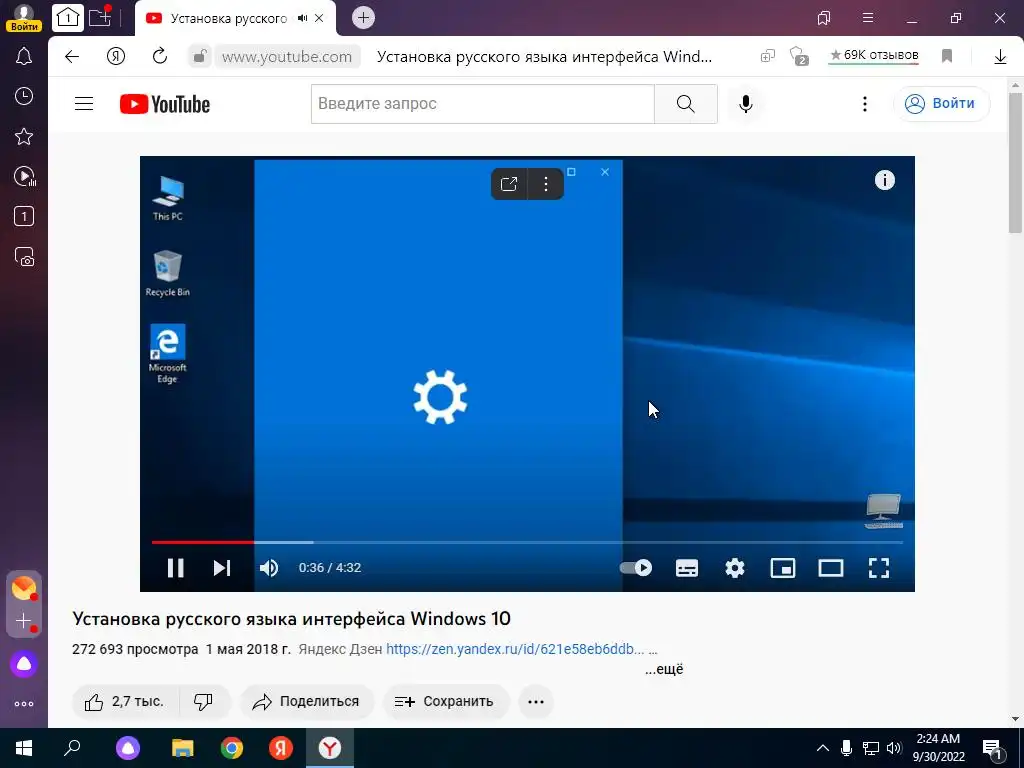Open notifications bell in sidebar
The height and width of the screenshot is (768, 1024).
coord(24,56)
